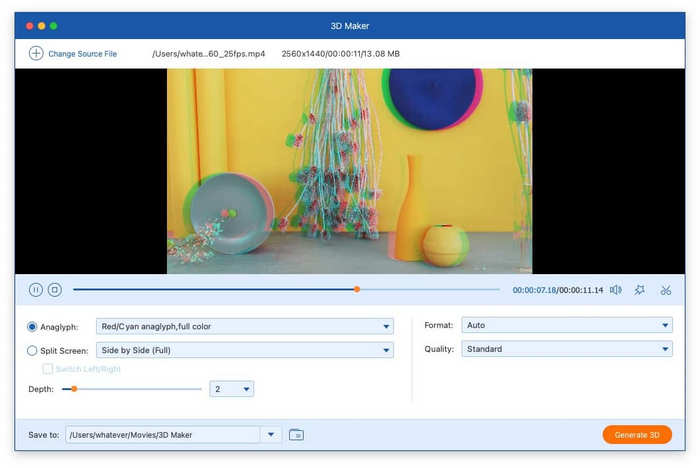Image resolution: width=700 pixels, height=468 pixels.
Task: Click the 2560x1440 file info text
Action: pos(341,54)
